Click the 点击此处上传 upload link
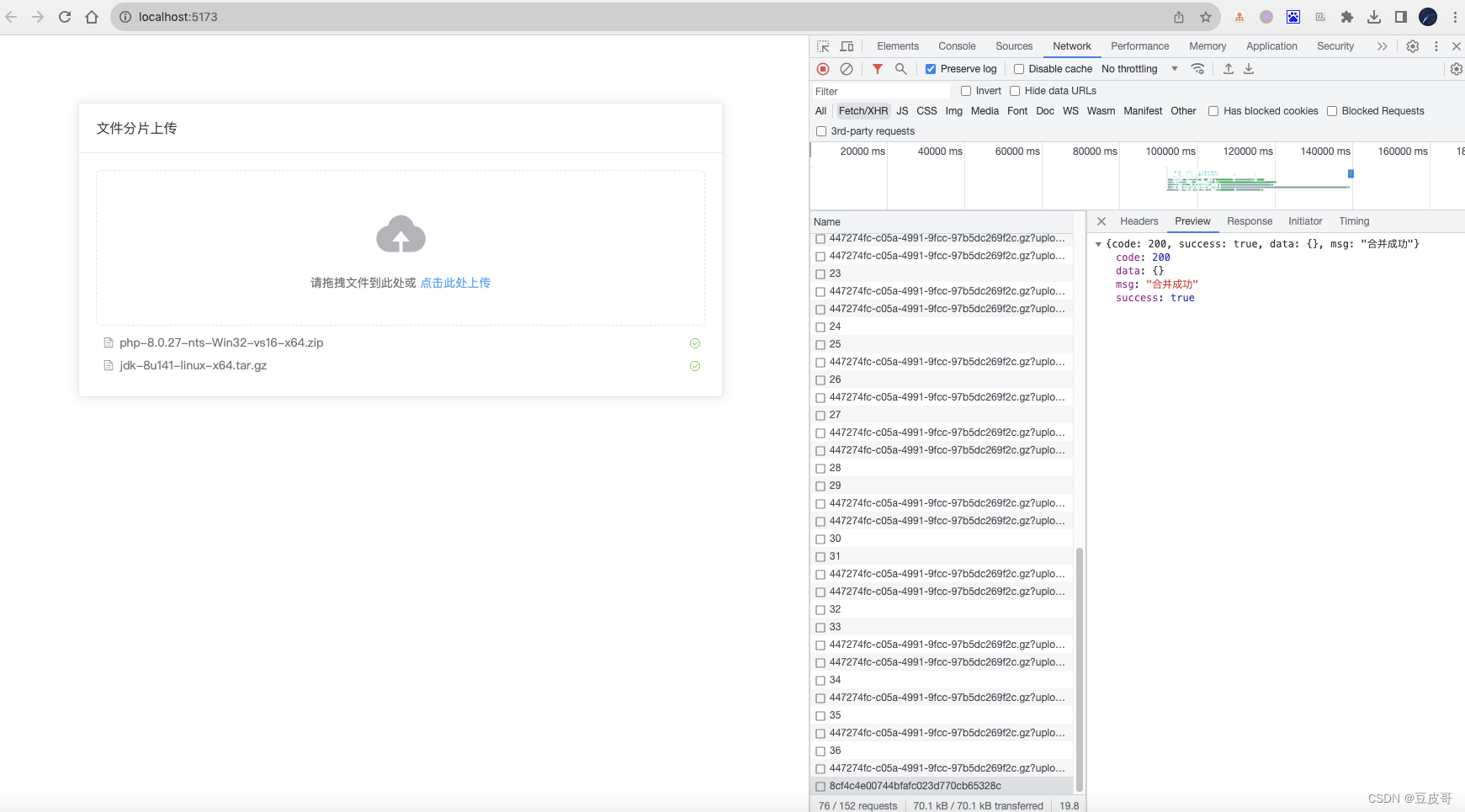Screen dimensions: 1465x812 (x=455, y=283)
